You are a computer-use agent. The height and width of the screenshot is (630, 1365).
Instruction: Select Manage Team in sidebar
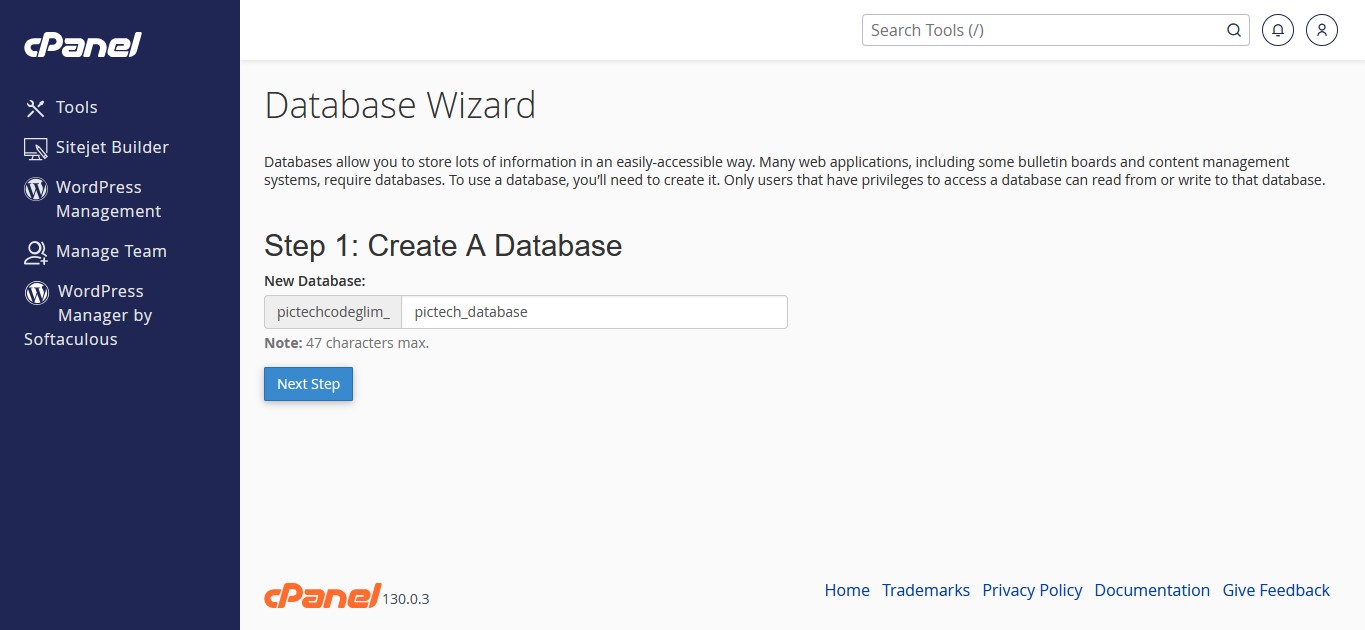click(x=111, y=251)
